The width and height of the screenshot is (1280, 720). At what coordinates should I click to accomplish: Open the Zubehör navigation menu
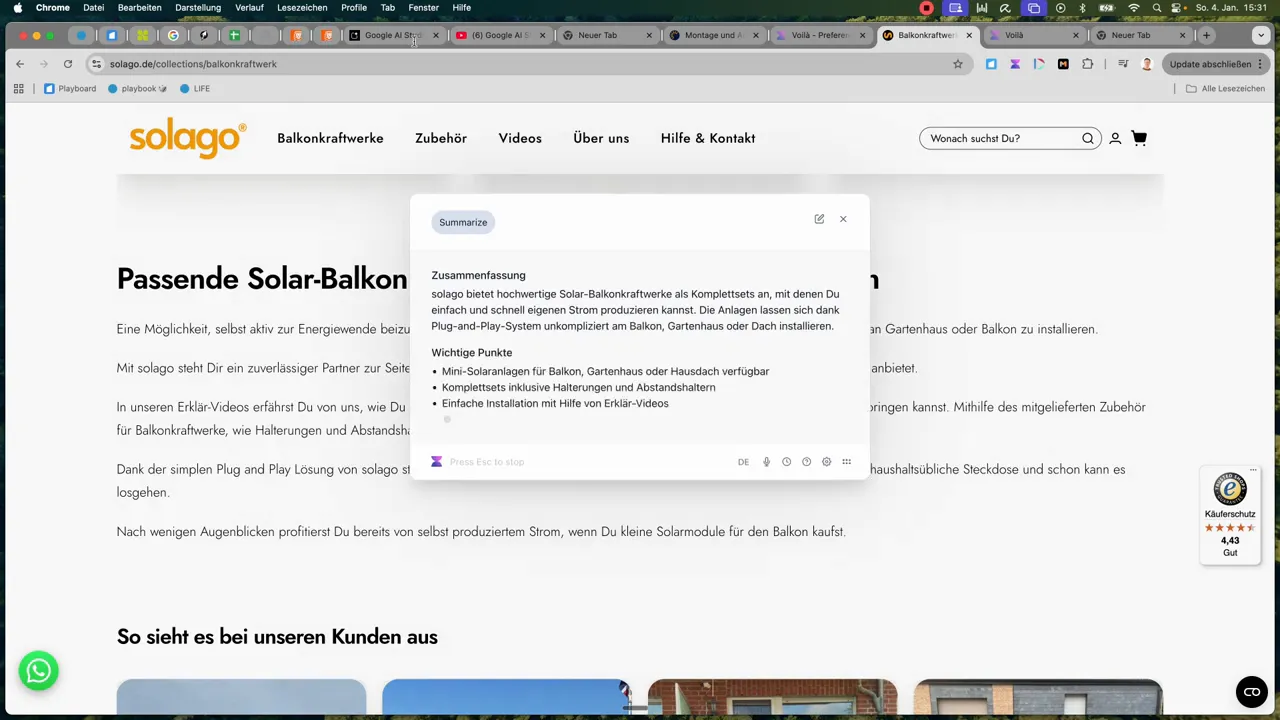pos(441,138)
